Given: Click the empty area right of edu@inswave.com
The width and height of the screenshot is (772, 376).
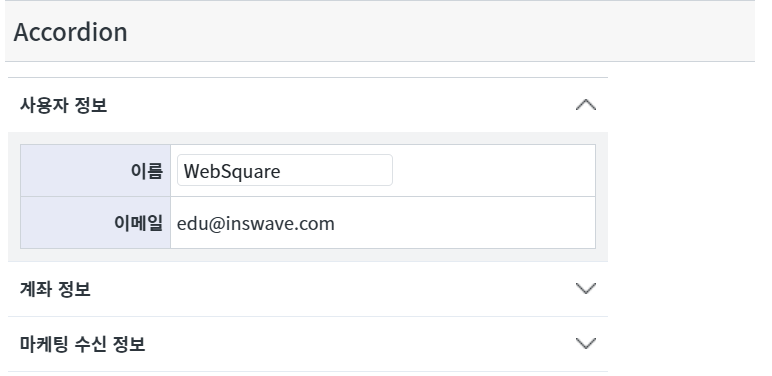Looking at the screenshot, I should click(x=463, y=223).
